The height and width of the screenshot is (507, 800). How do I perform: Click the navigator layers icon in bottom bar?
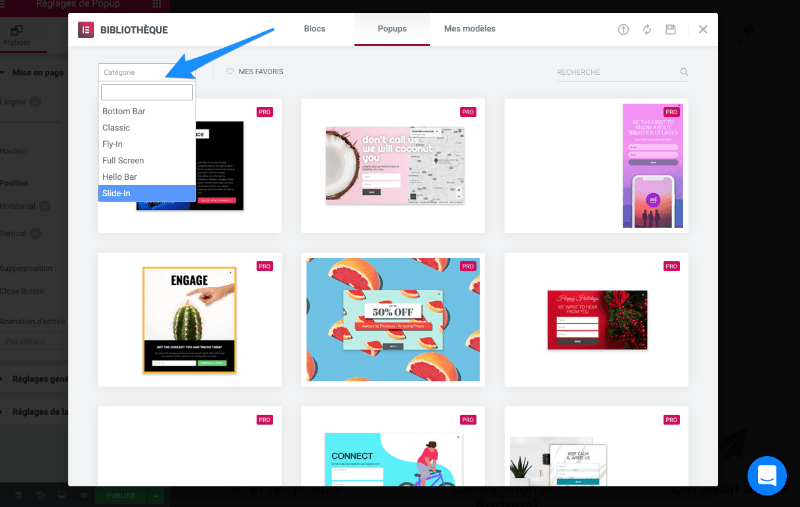tap(18, 495)
